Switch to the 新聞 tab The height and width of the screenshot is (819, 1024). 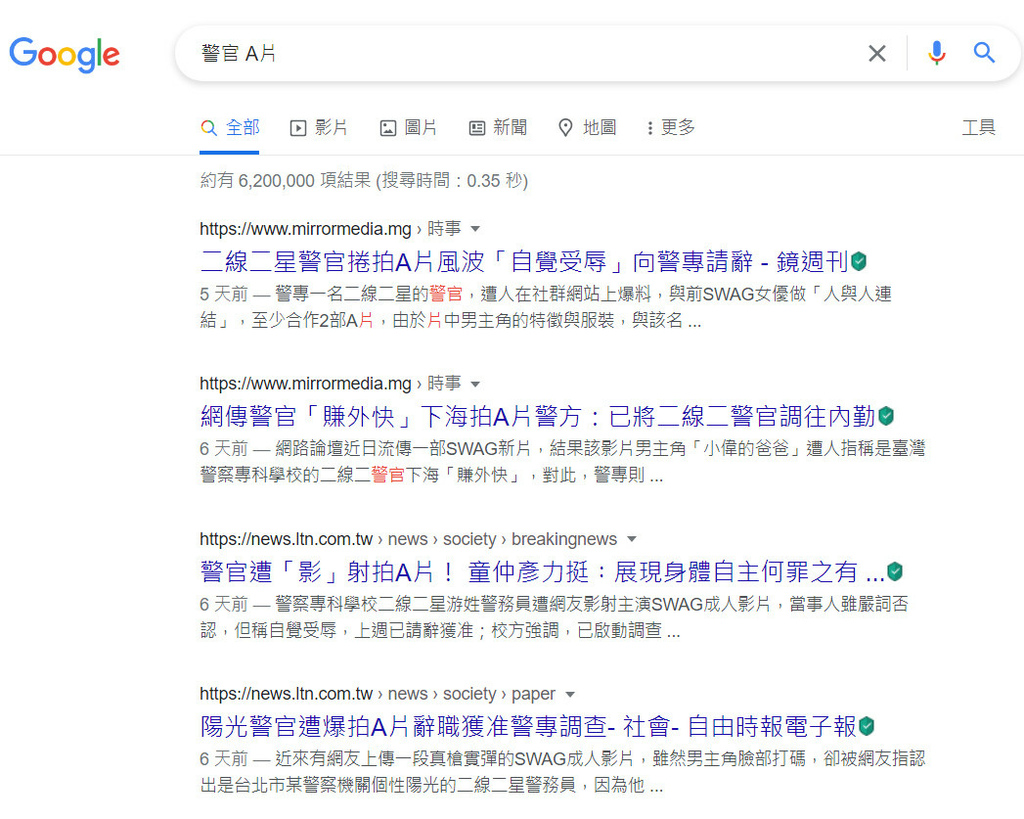point(498,127)
